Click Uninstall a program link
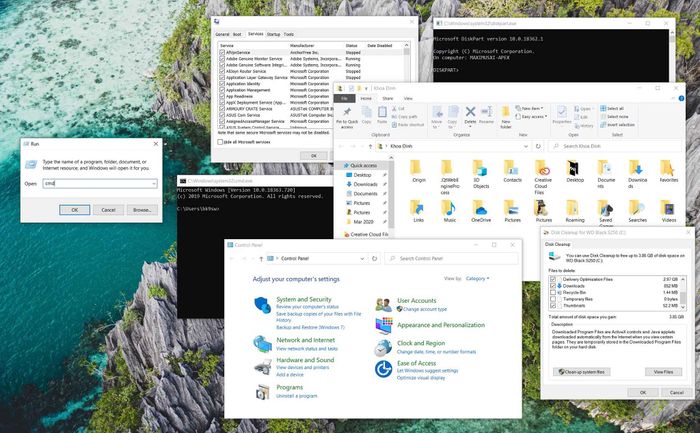Screen dimensions: 700x433 pos(298,396)
